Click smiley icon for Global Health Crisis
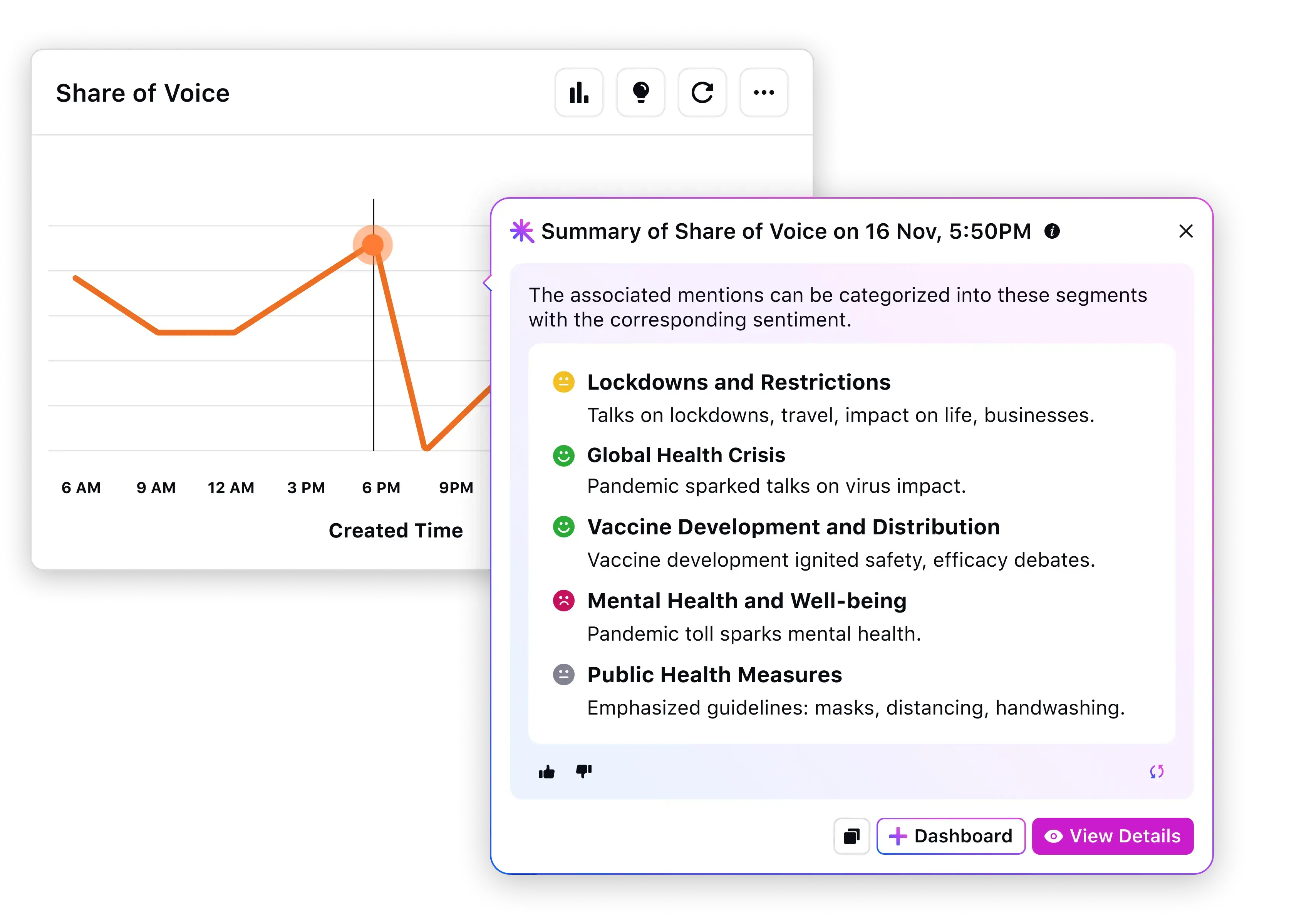The image size is (1294, 924). (563, 455)
